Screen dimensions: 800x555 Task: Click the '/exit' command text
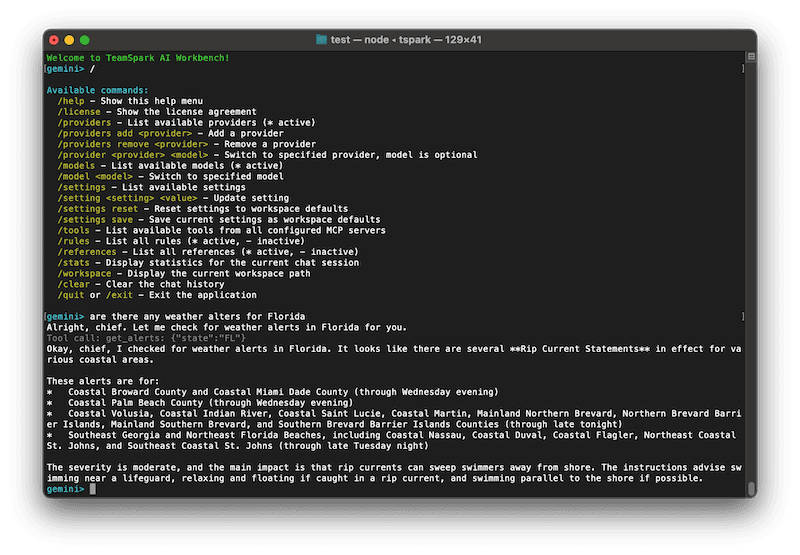click(x=119, y=295)
